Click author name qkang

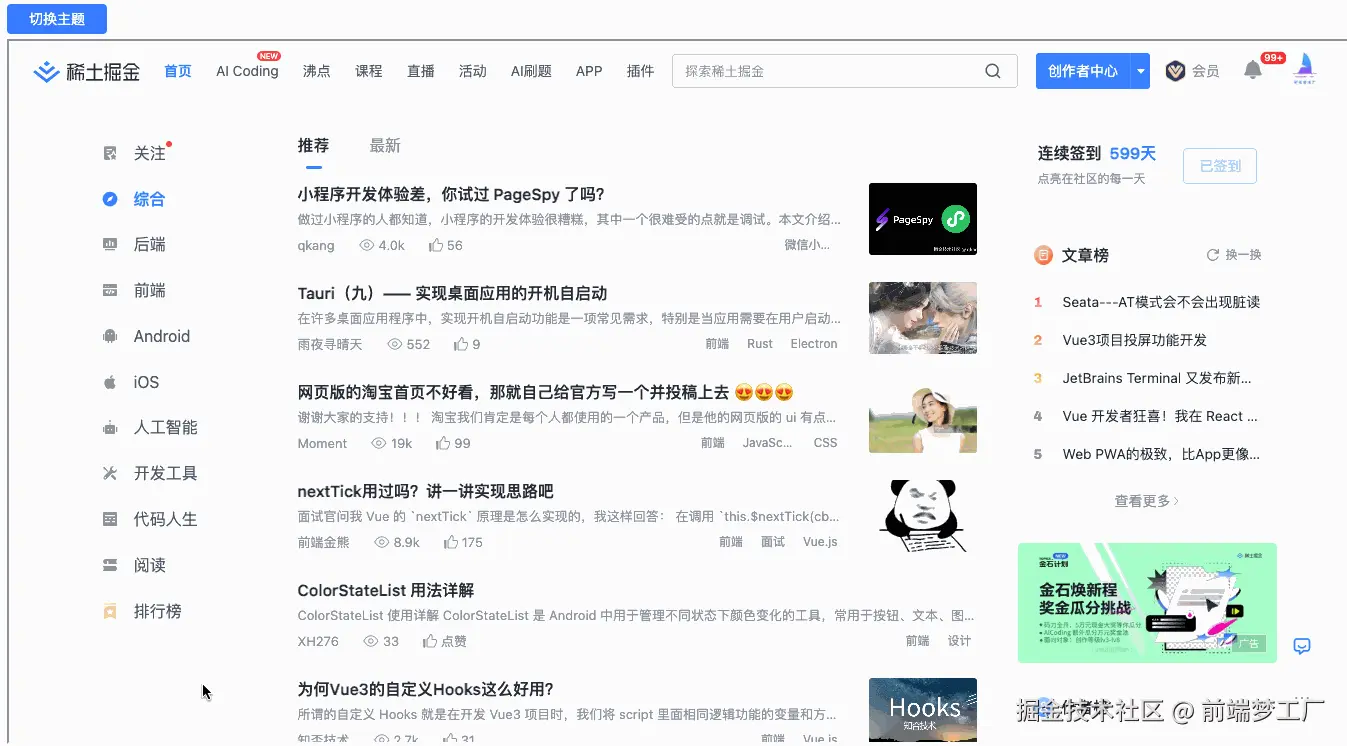(x=316, y=245)
